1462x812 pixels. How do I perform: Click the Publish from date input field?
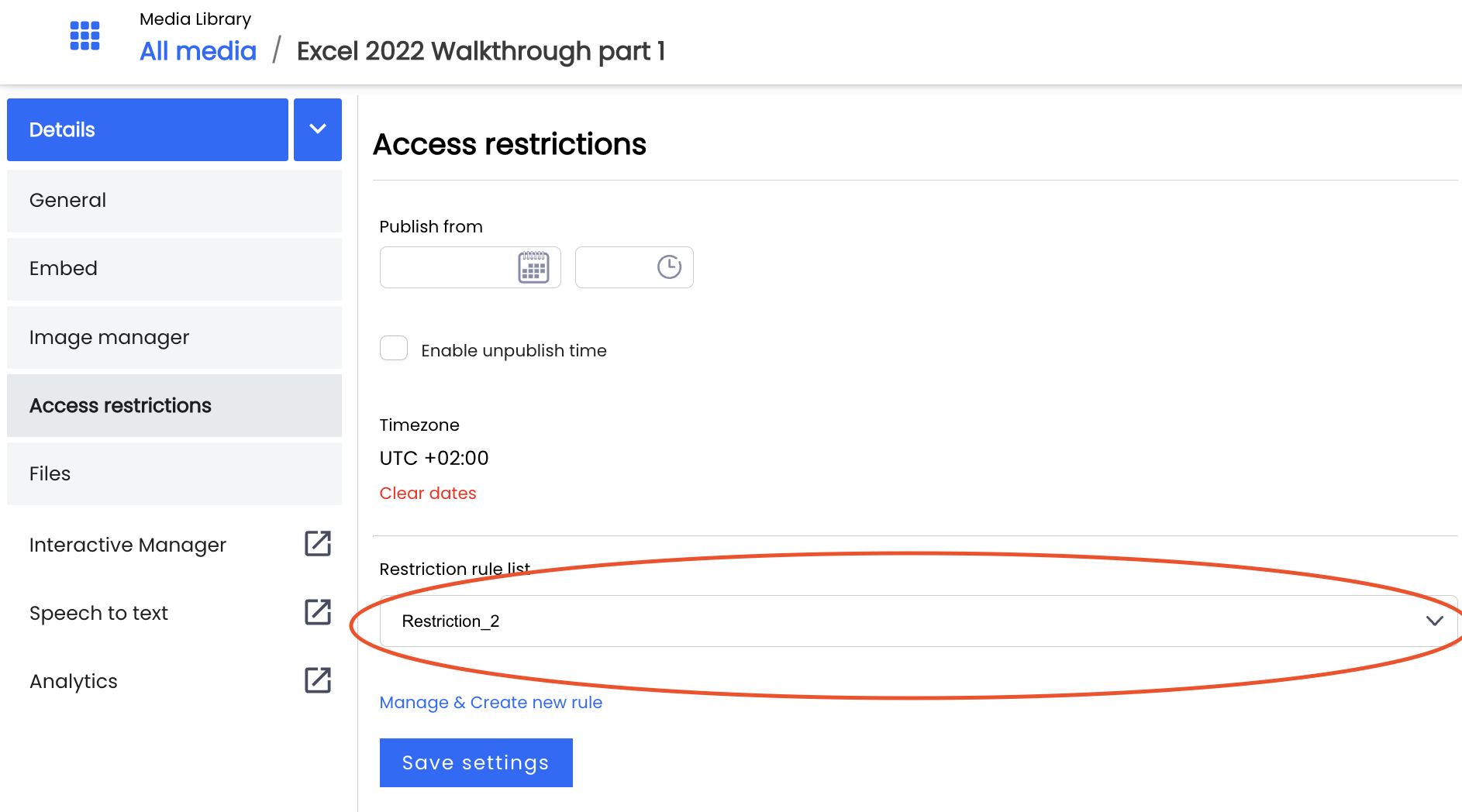coord(470,267)
